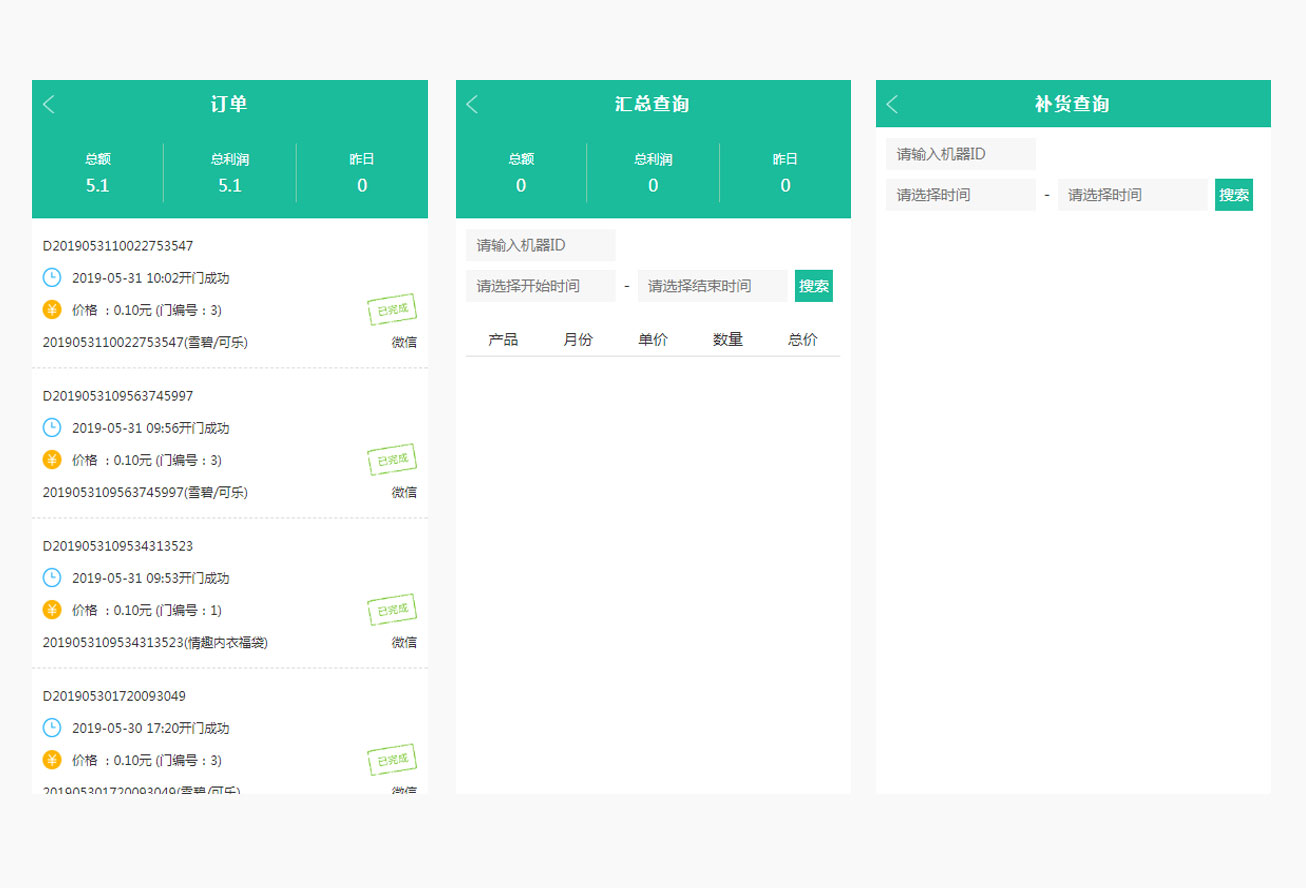Go back from the 汇总查询 screen
This screenshot has height=888, width=1306.
click(472, 104)
